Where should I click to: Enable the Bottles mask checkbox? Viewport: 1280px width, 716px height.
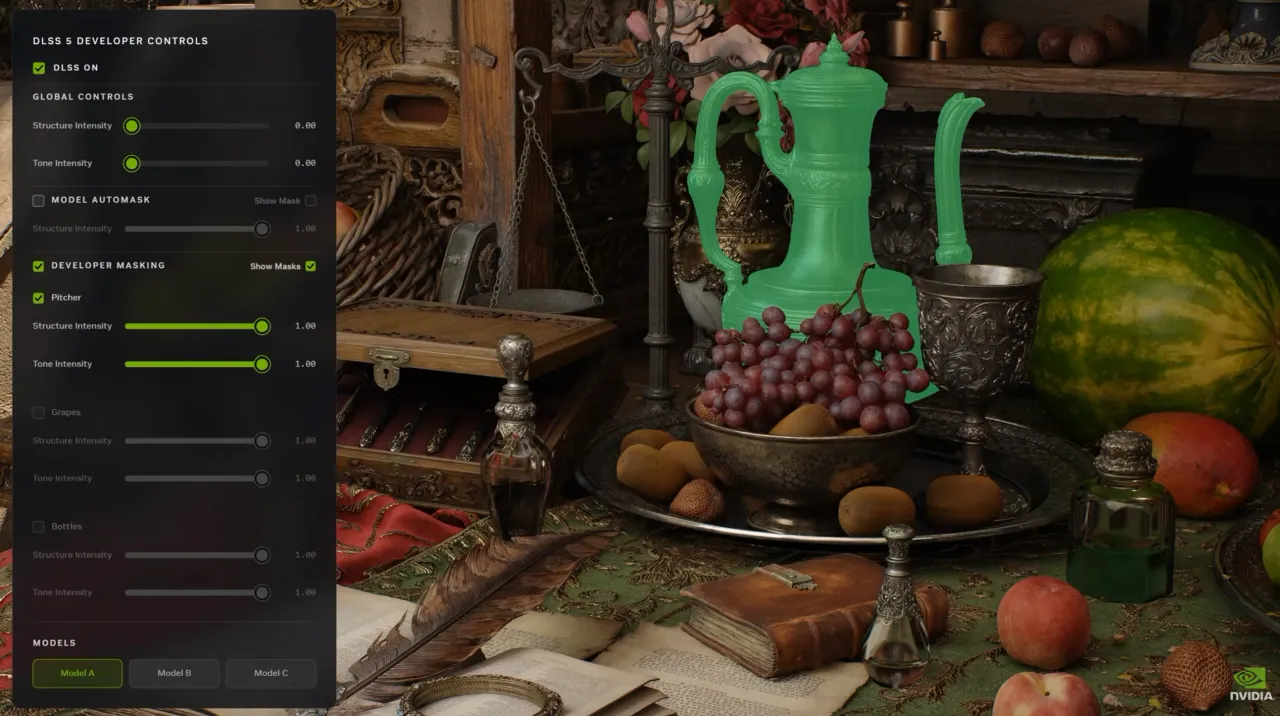pyautogui.click(x=39, y=526)
